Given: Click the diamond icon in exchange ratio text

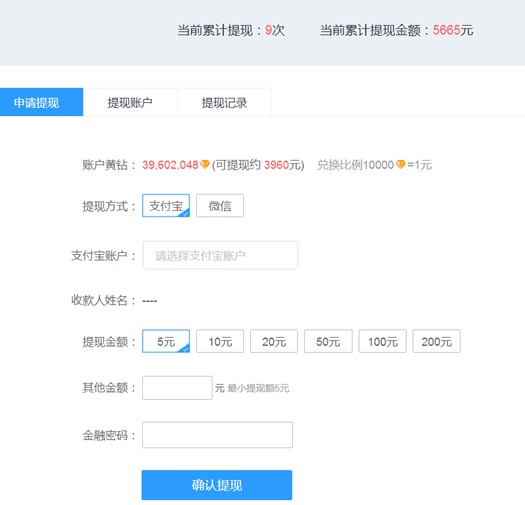Looking at the screenshot, I should point(400,164).
